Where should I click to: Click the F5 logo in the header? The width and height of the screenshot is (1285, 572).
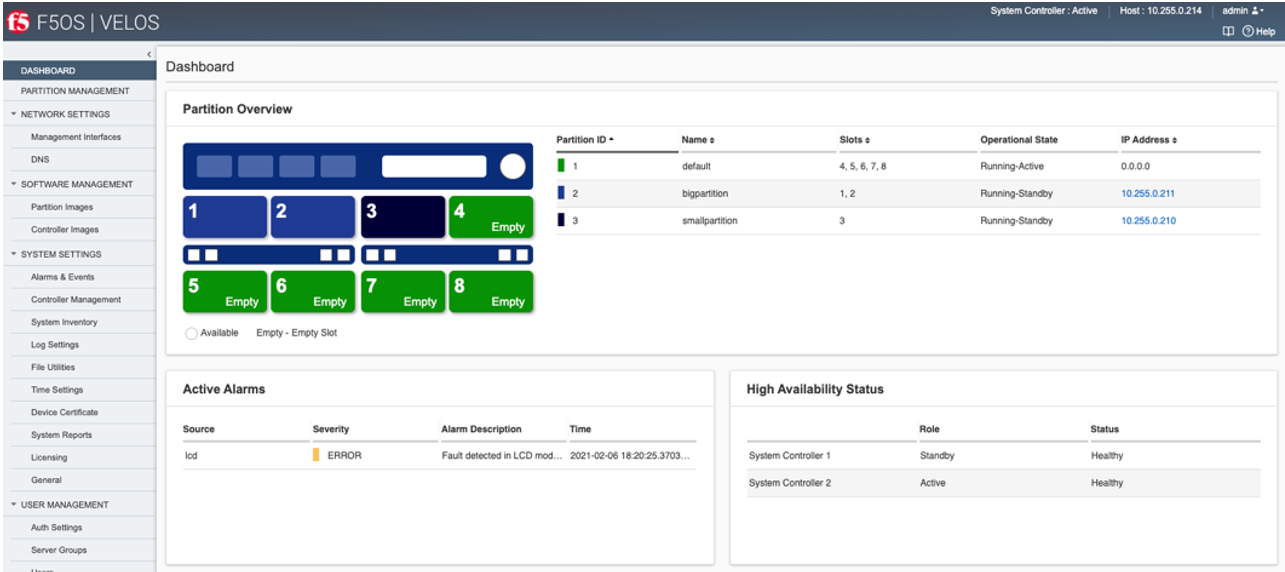pyautogui.click(x=18, y=22)
